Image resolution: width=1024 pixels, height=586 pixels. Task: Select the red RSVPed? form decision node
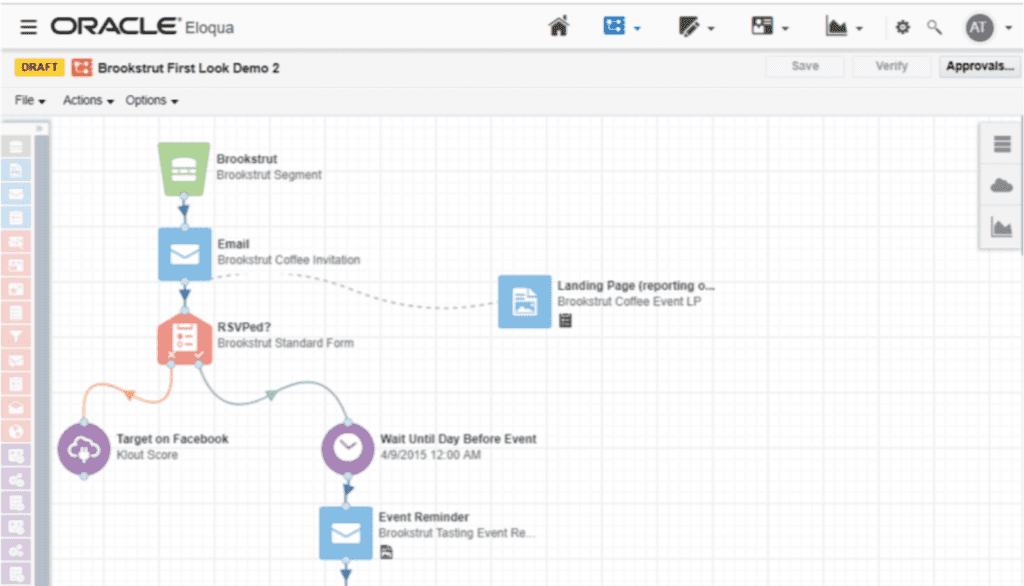point(185,338)
